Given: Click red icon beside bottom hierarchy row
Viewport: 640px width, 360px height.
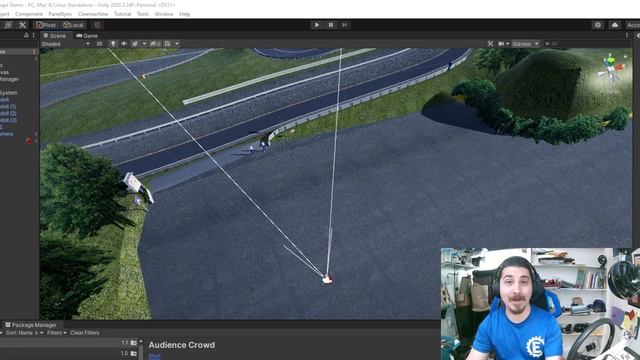Looking at the screenshot, I should 29,141.
